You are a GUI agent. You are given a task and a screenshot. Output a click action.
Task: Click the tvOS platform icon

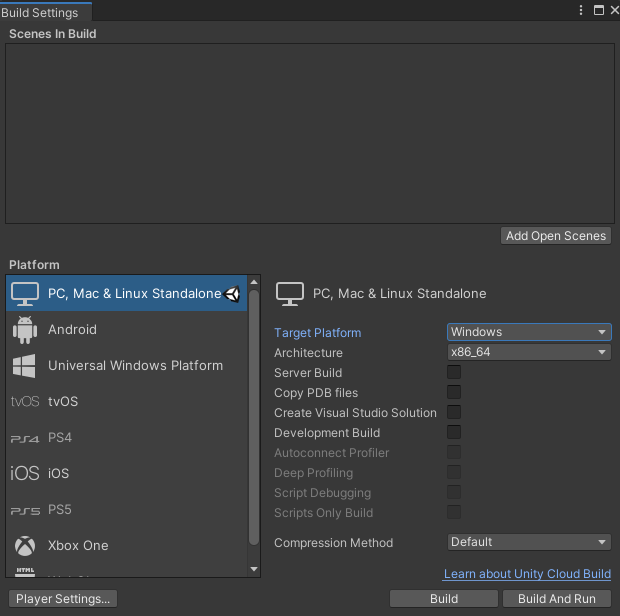tap(25, 401)
